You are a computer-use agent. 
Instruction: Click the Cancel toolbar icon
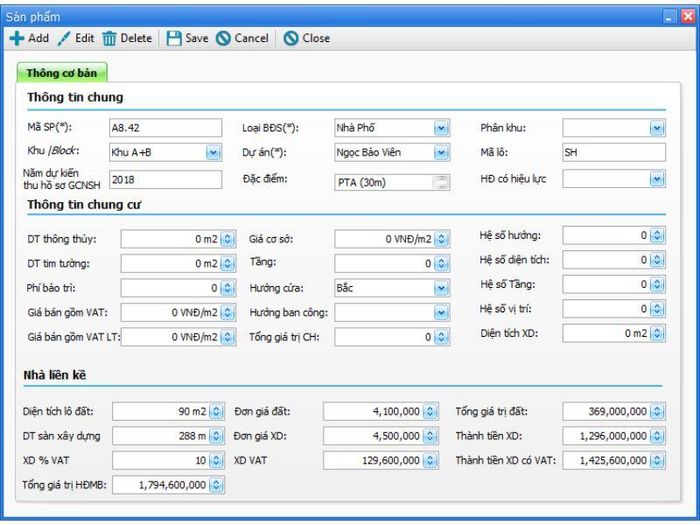(224, 38)
